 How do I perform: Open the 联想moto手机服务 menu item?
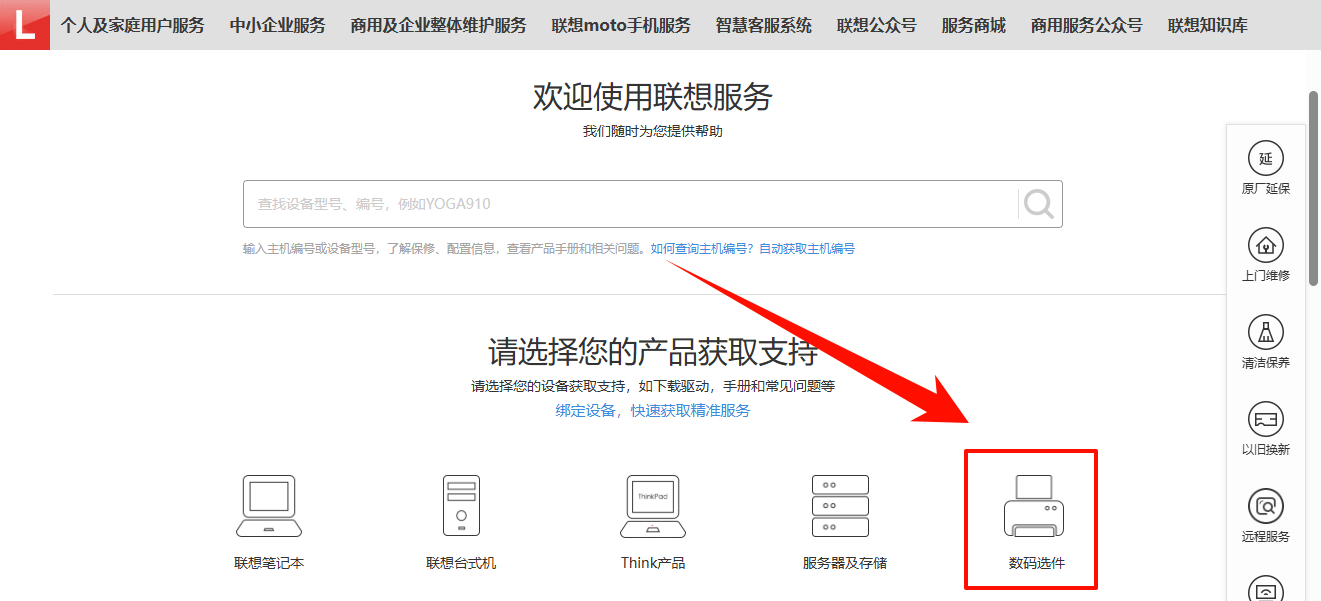pos(619,25)
